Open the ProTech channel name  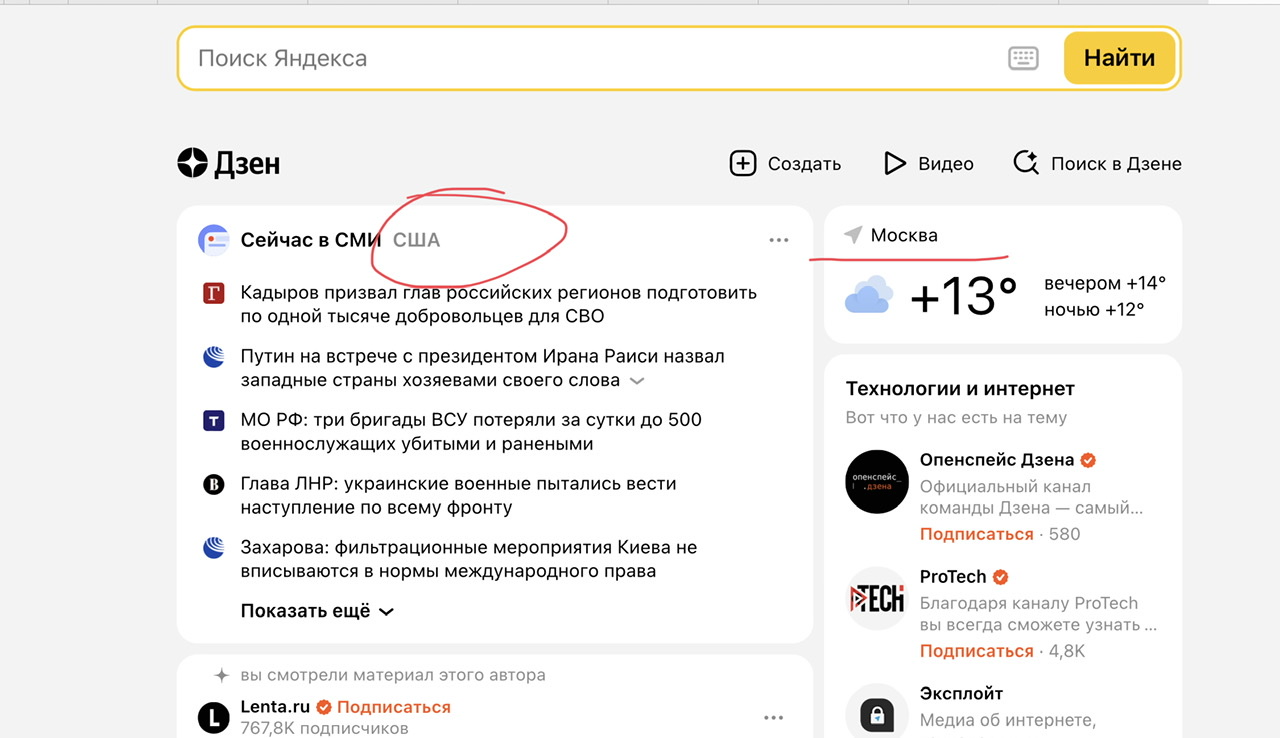[953, 577]
